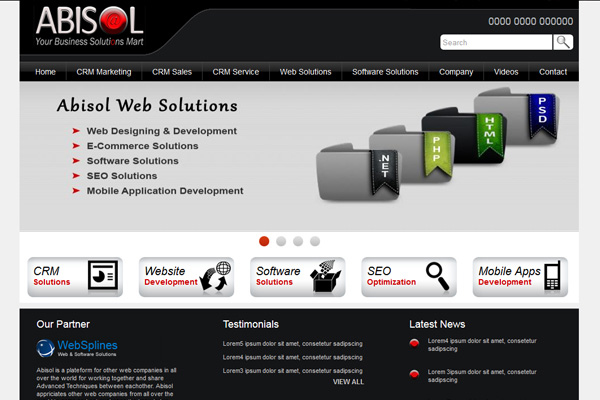Click arrow bullet beside Mobile Application Development
This screenshot has width=600, height=400.
pyautogui.click(x=76, y=191)
